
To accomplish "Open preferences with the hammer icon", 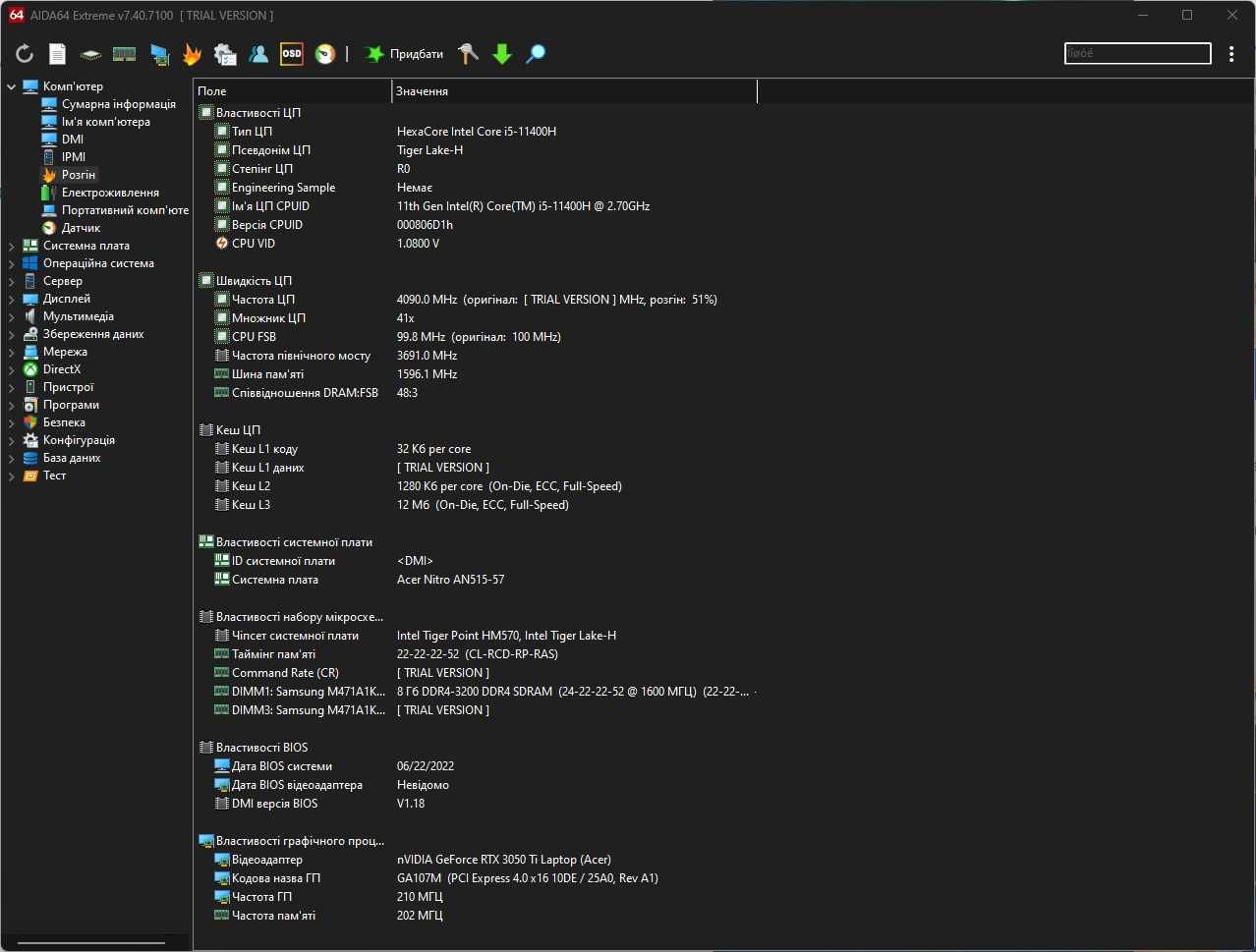I will click(x=469, y=54).
